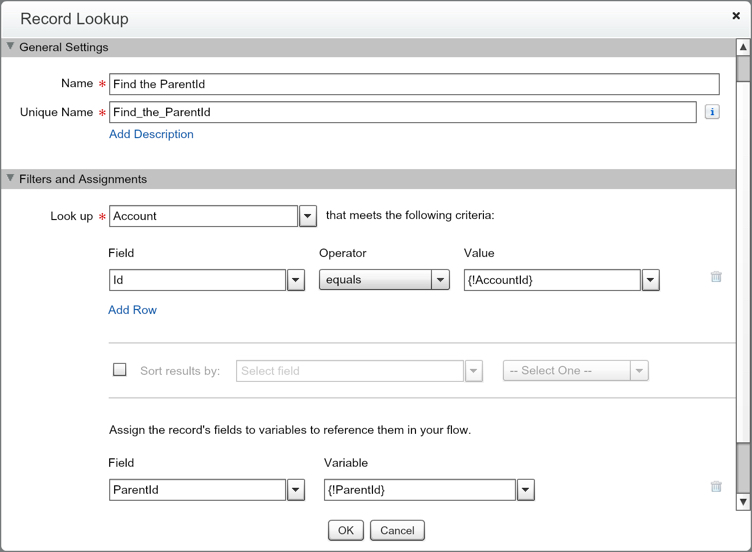The image size is (752, 552).
Task: Delete the ParentId assignment row
Action: point(716,487)
